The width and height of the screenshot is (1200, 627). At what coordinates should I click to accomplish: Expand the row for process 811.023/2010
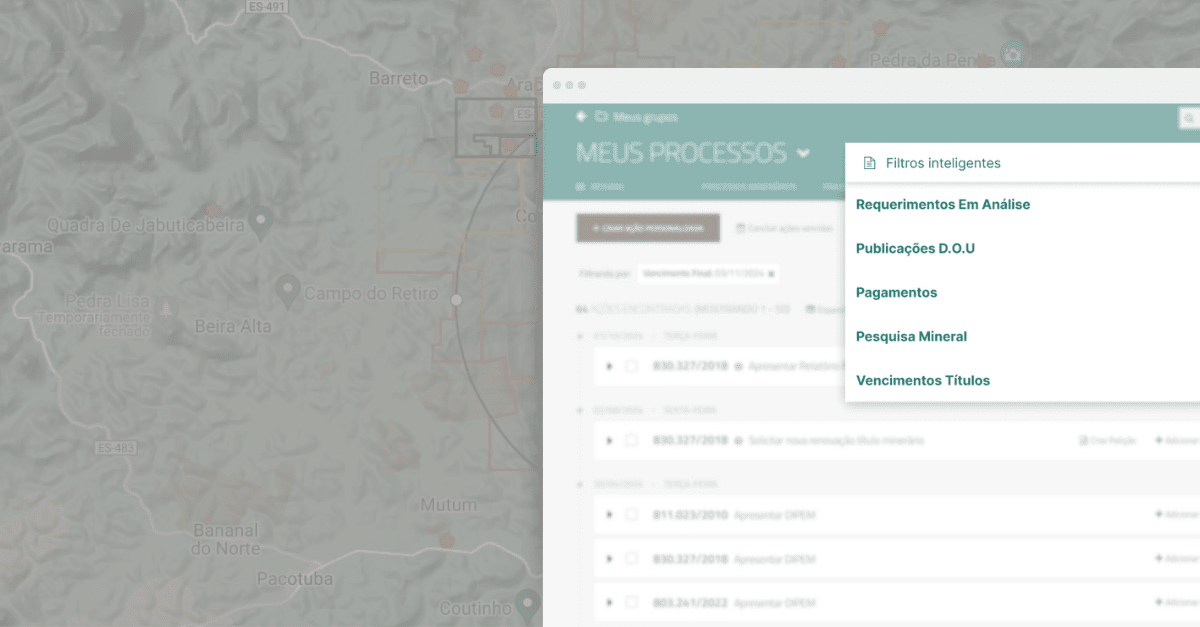point(609,515)
